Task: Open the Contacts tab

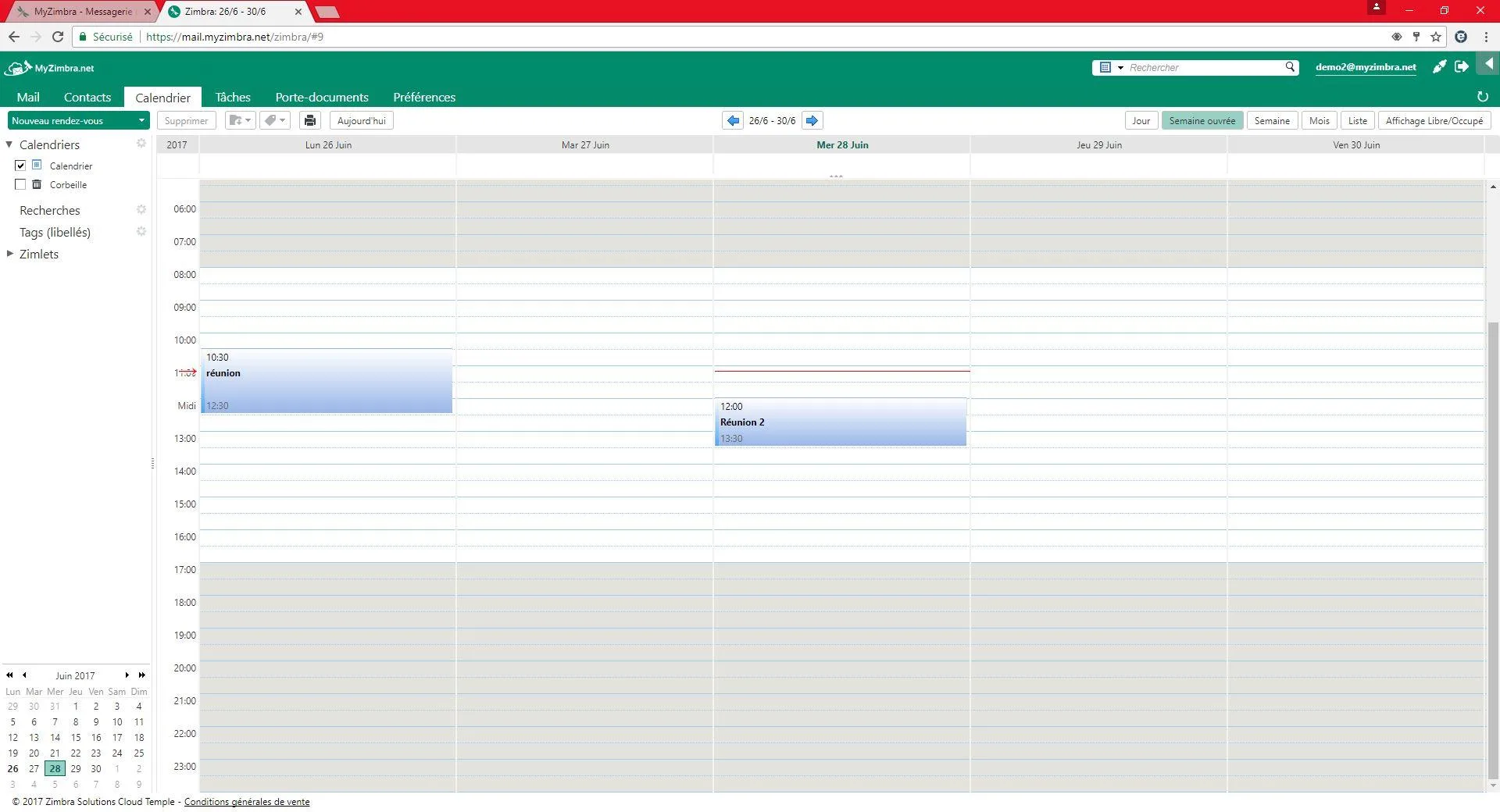Action: coord(87,97)
